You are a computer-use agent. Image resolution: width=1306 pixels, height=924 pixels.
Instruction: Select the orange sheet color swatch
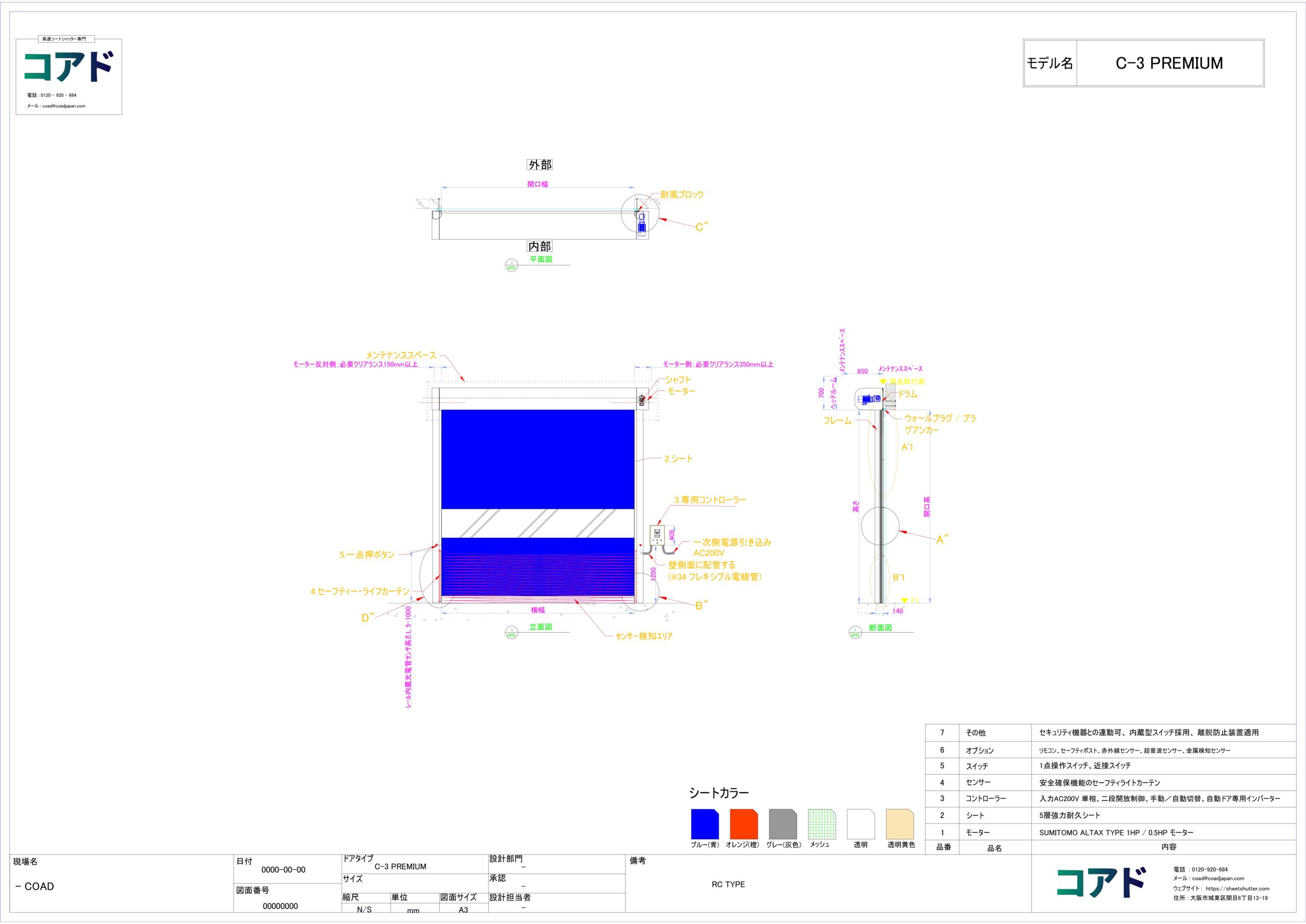pos(744,824)
